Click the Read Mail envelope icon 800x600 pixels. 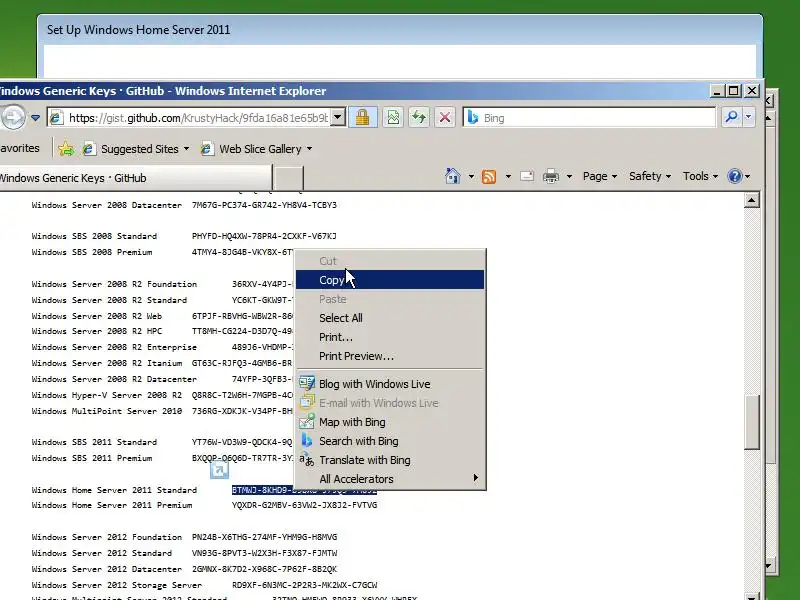(x=527, y=177)
